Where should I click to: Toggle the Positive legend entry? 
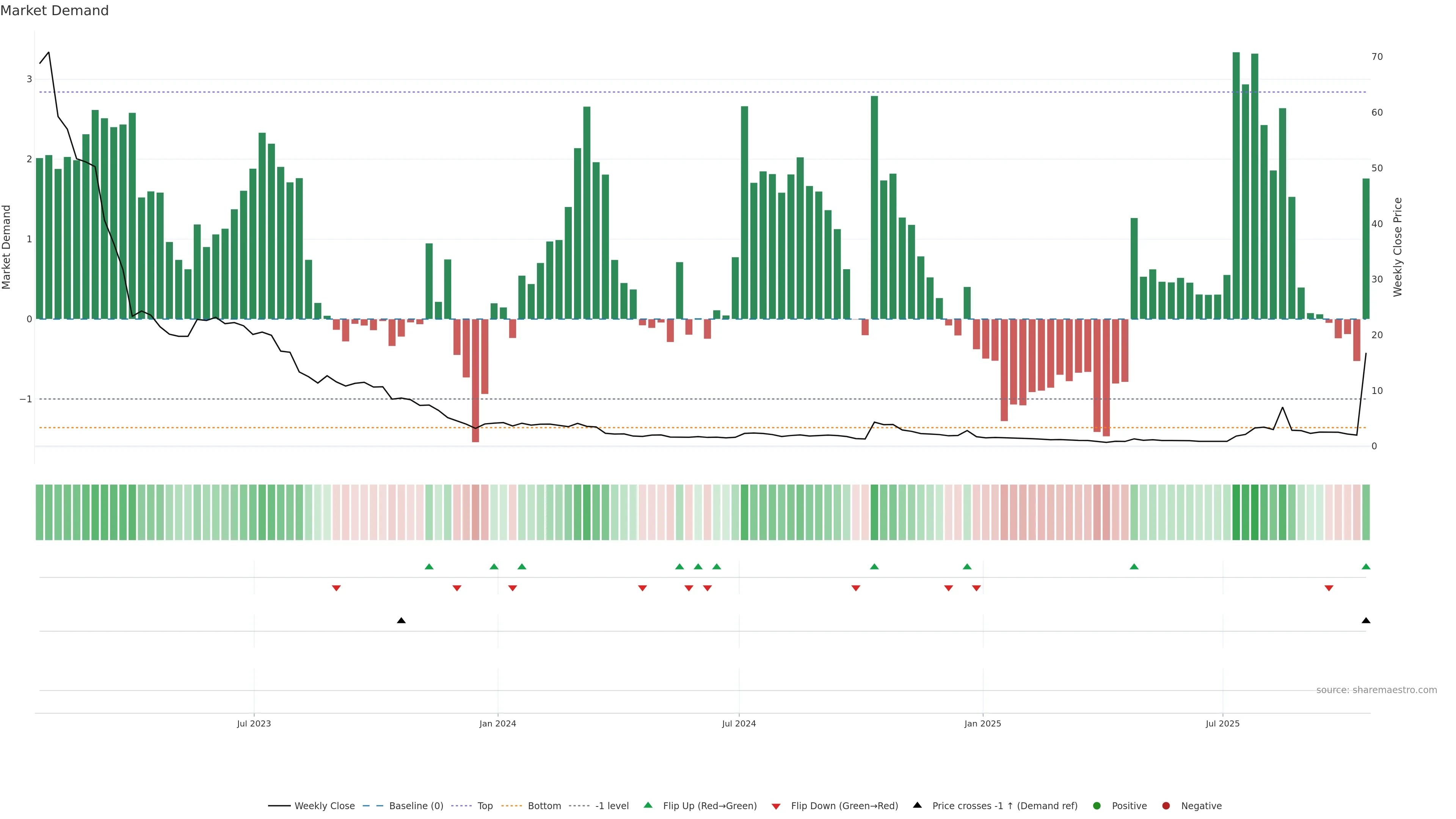point(1129,806)
